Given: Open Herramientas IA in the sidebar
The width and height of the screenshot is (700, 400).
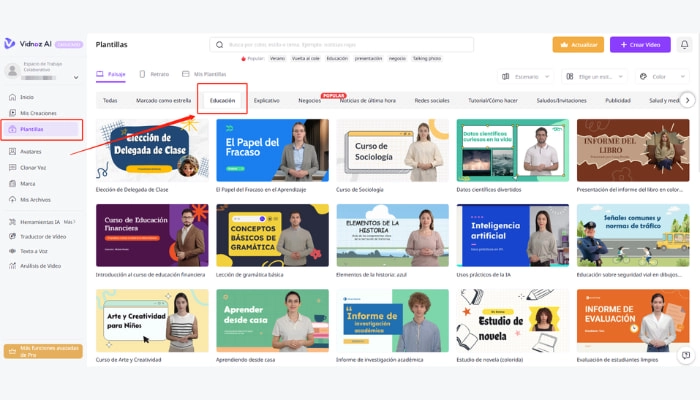Looking at the screenshot, I should coord(40,222).
